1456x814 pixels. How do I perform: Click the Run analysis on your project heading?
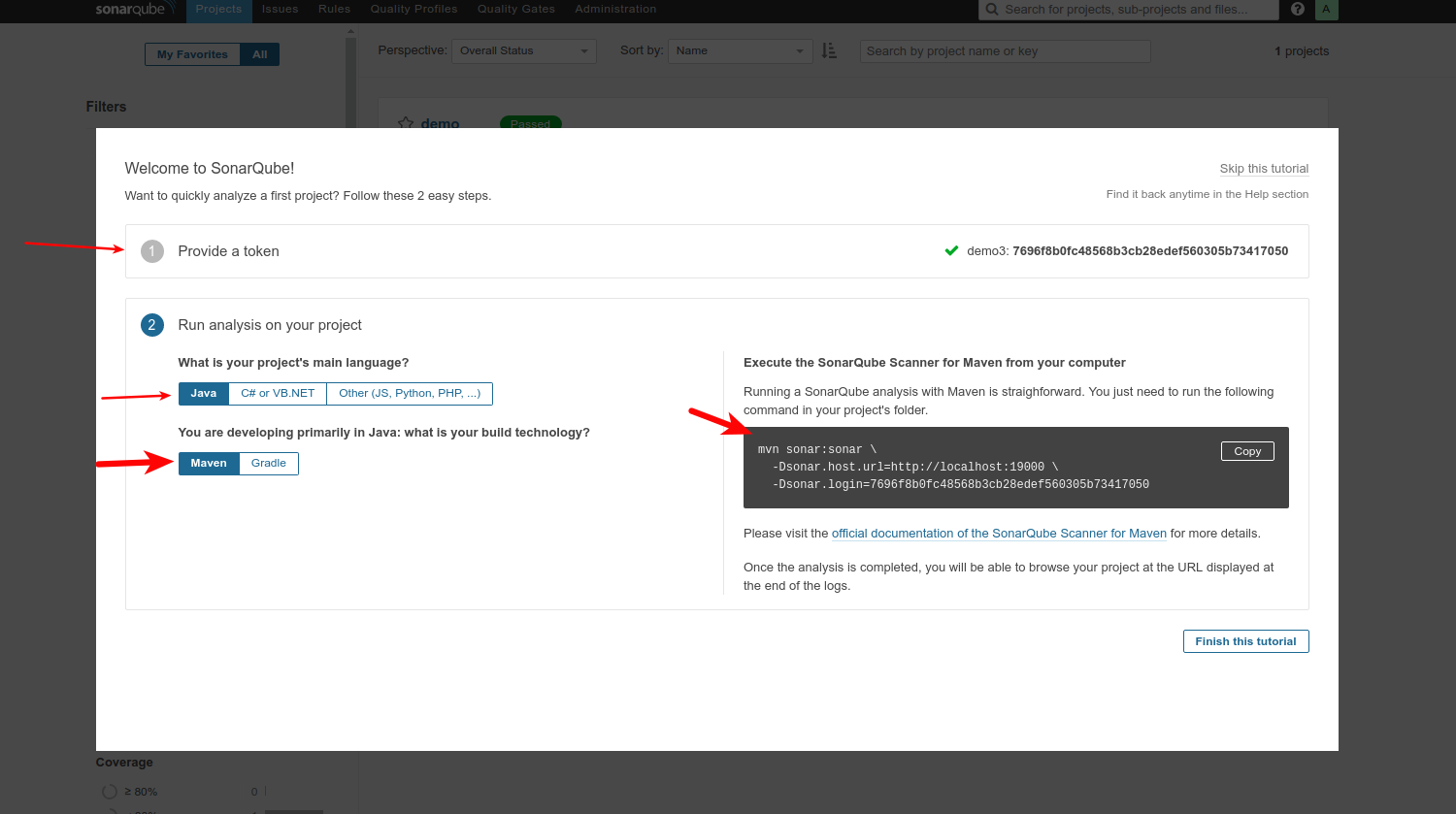point(270,325)
